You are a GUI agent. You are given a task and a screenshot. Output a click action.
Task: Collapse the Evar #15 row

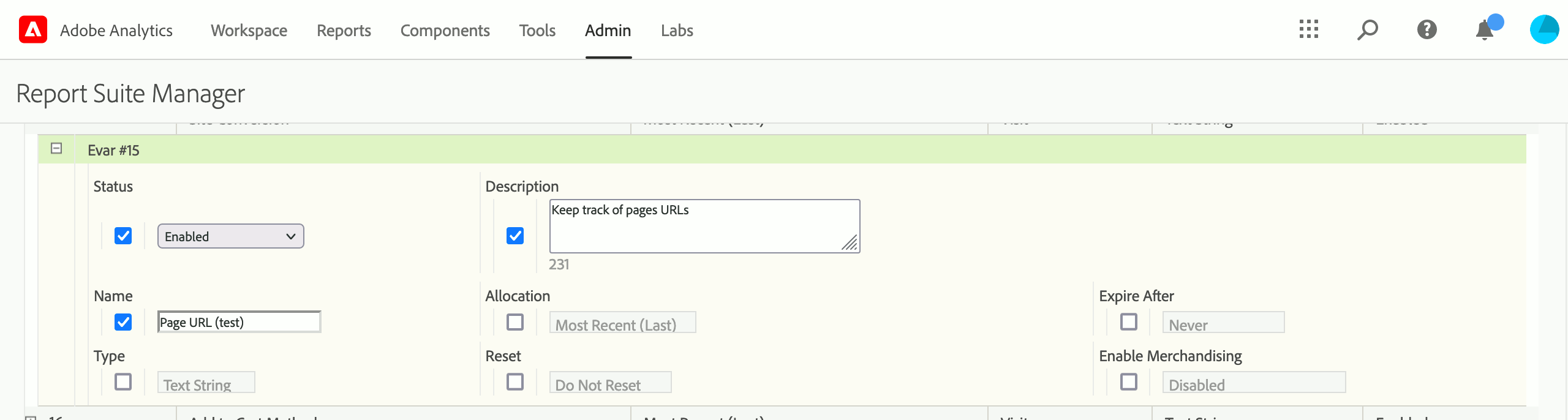pos(56,148)
